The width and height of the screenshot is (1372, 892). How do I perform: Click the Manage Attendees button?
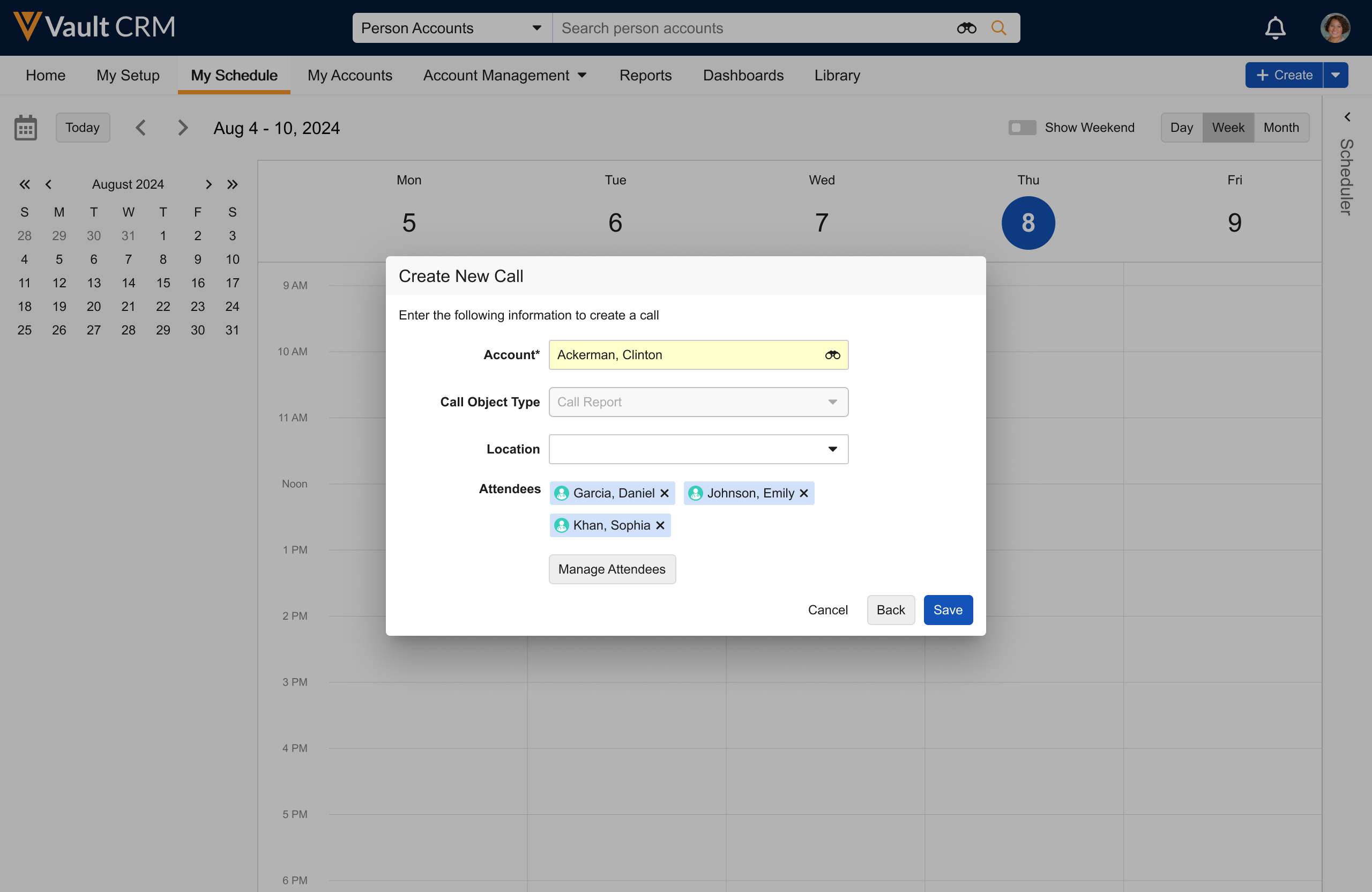point(612,569)
